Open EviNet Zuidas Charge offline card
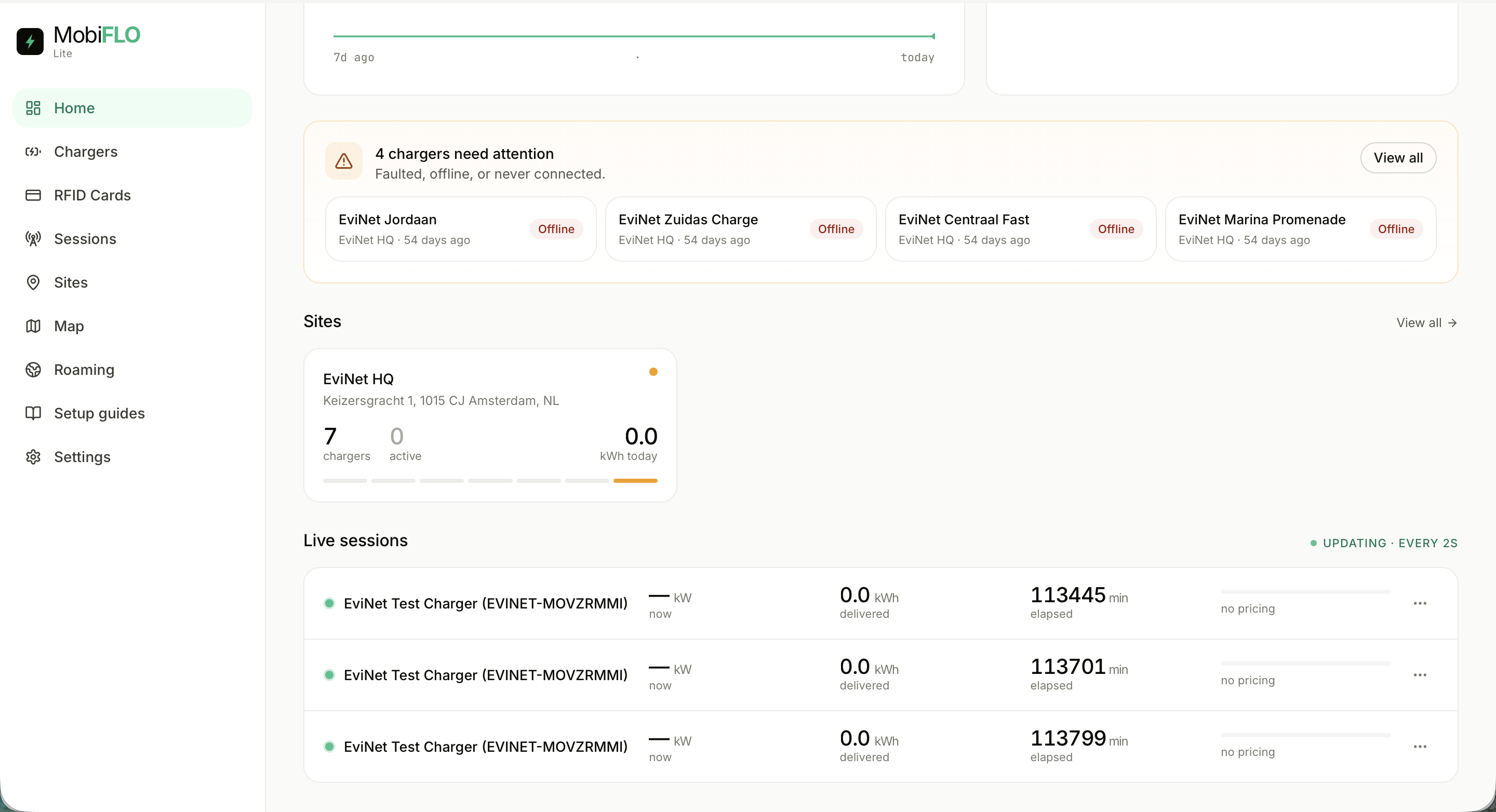 coord(740,228)
